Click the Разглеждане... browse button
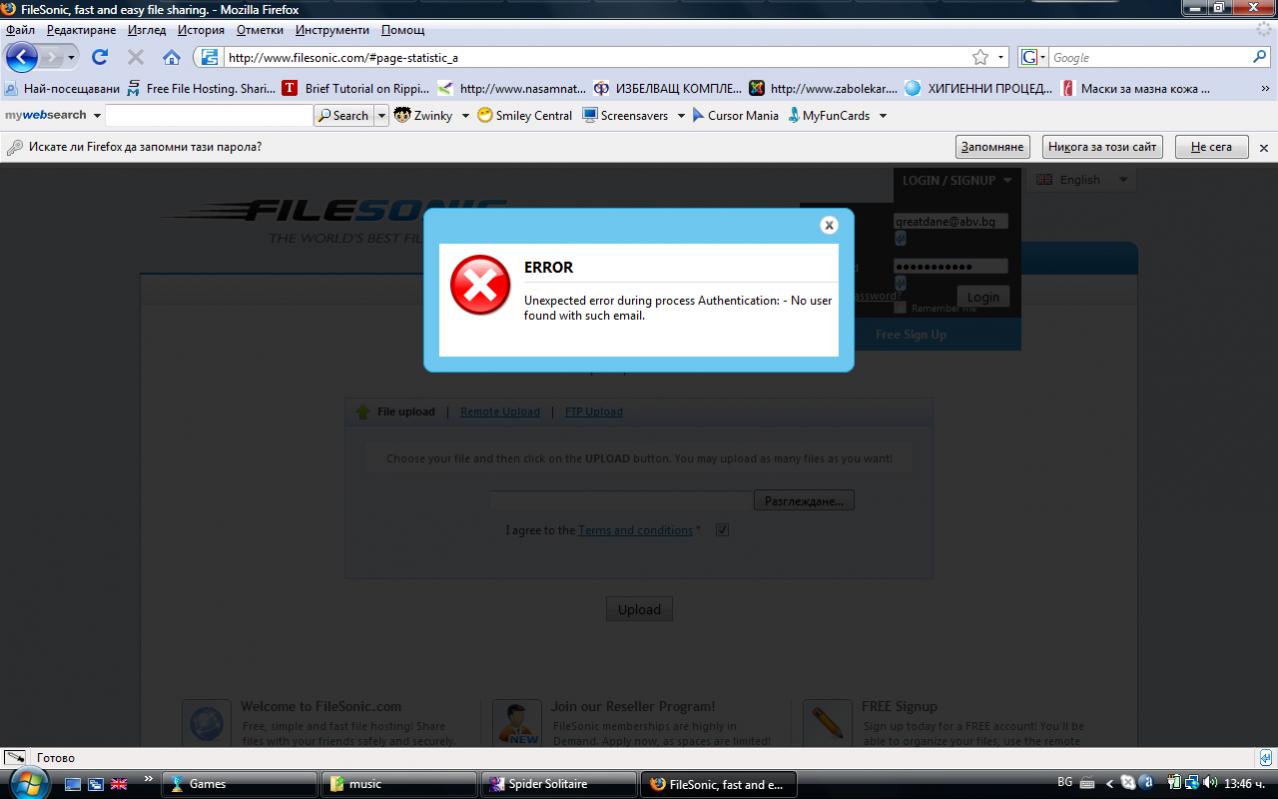This screenshot has height=799, width=1278. [803, 500]
